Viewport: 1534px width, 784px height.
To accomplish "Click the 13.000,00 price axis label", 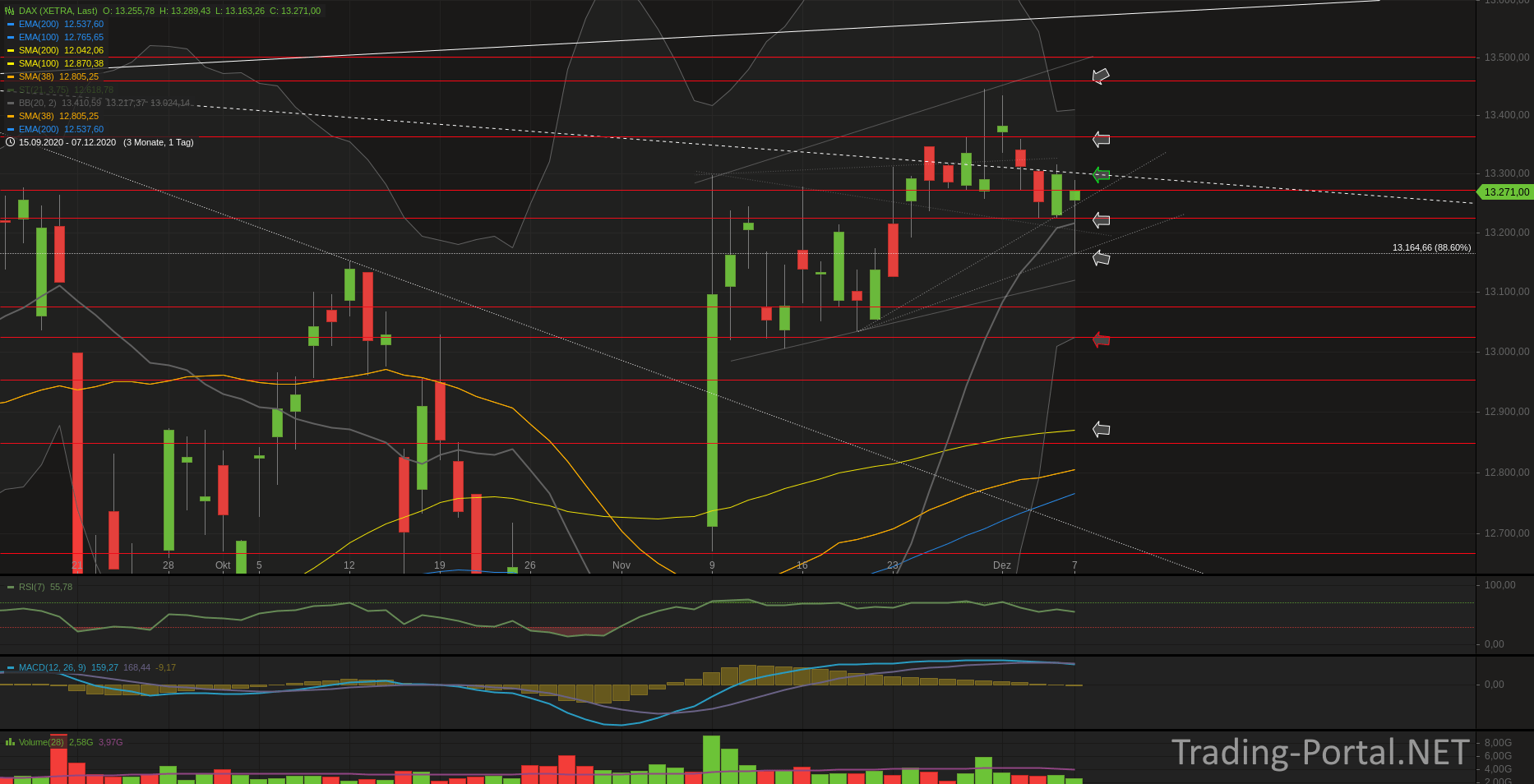I will pyautogui.click(x=1507, y=352).
